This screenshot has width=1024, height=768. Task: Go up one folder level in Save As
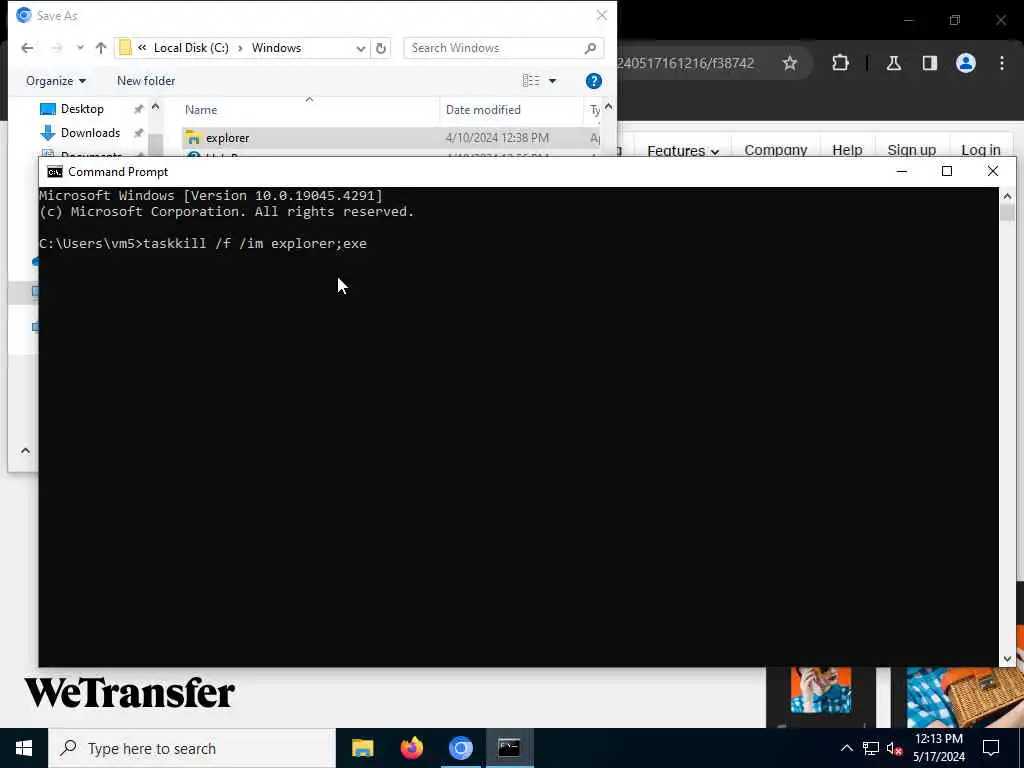coord(101,48)
